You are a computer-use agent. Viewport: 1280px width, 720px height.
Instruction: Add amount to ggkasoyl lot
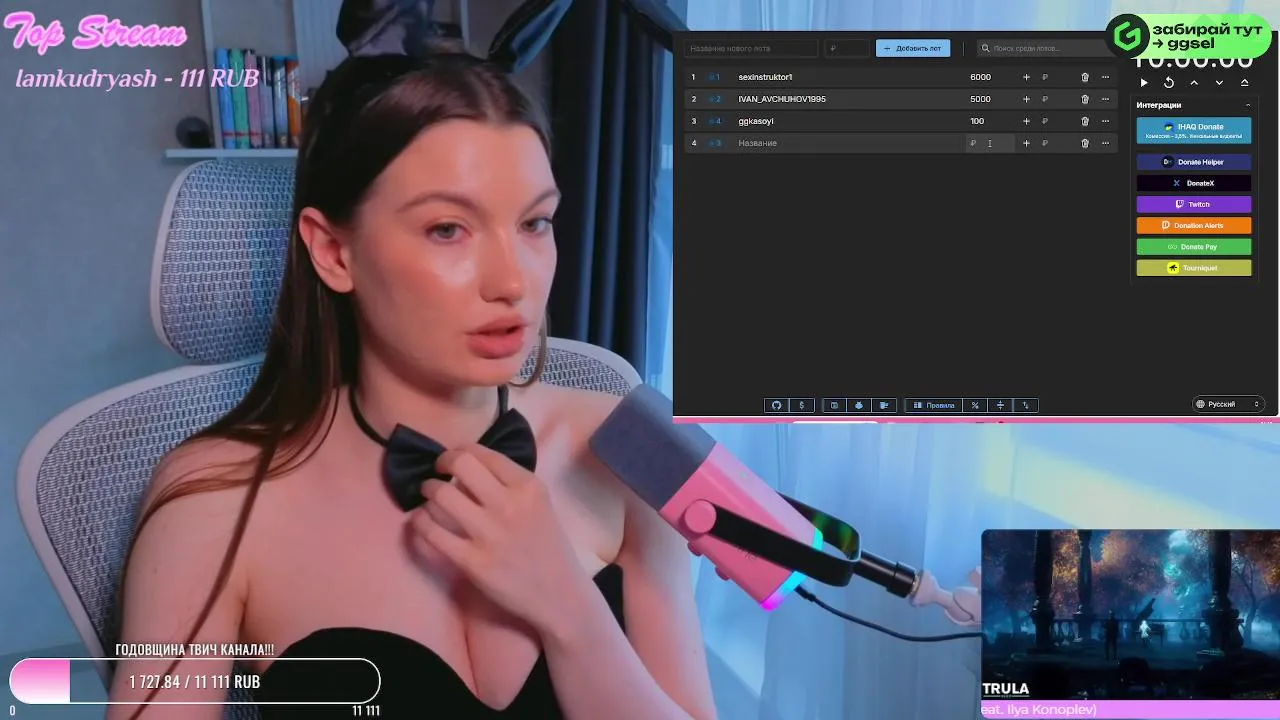[1026, 121]
